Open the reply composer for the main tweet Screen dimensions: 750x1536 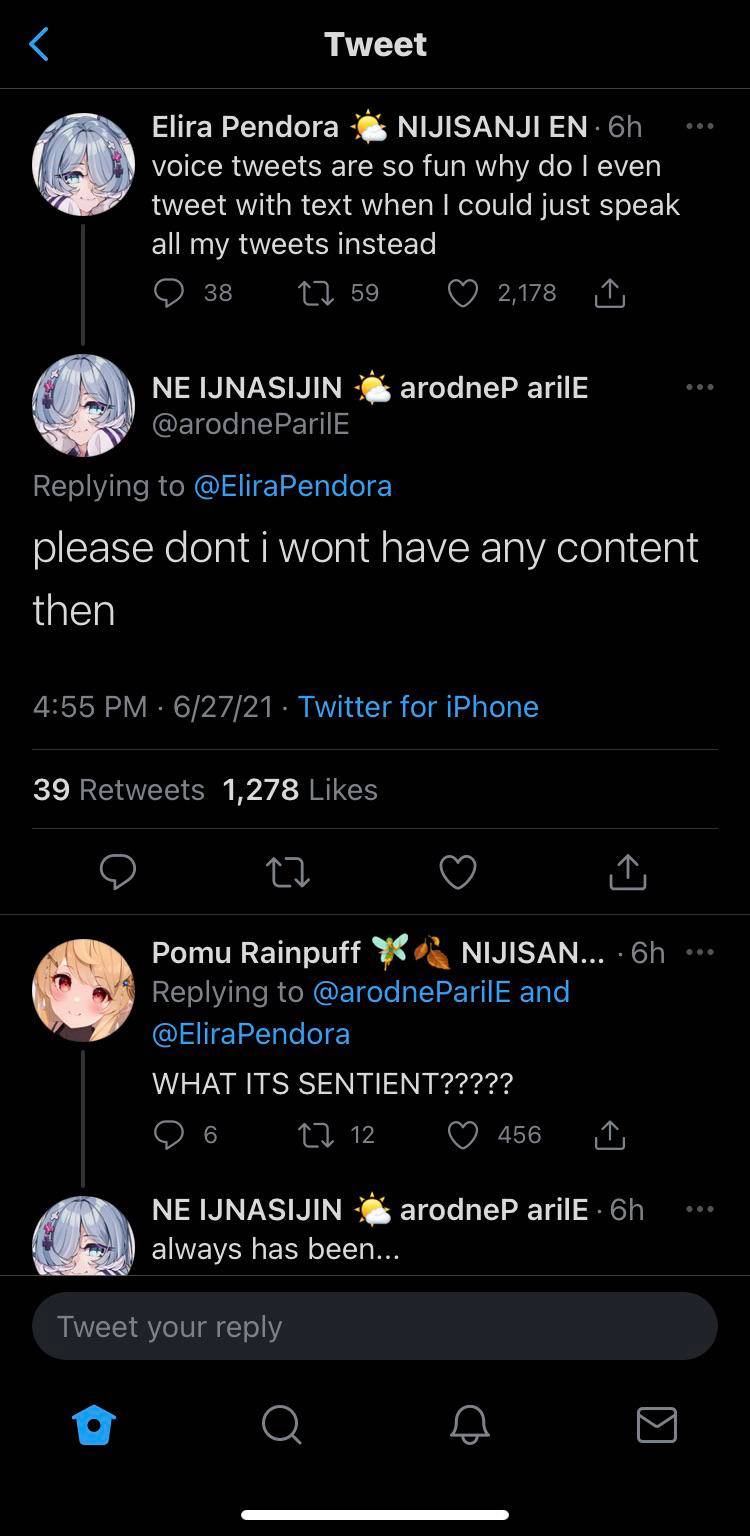point(118,871)
